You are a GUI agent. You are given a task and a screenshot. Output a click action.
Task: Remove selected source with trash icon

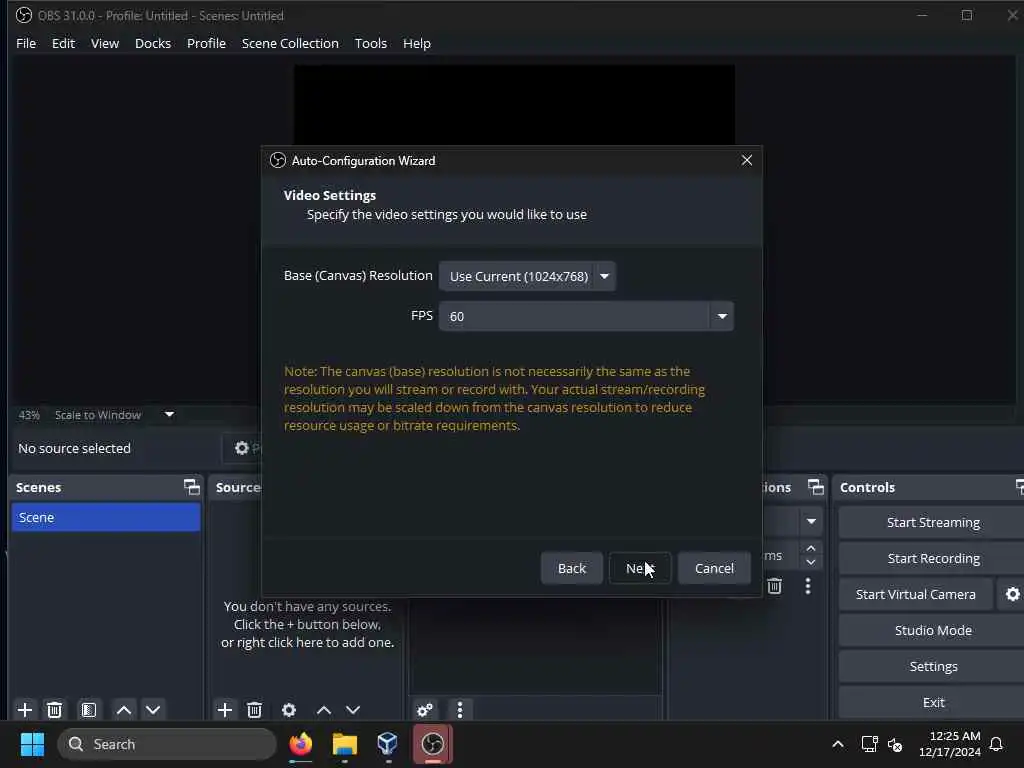tap(254, 710)
